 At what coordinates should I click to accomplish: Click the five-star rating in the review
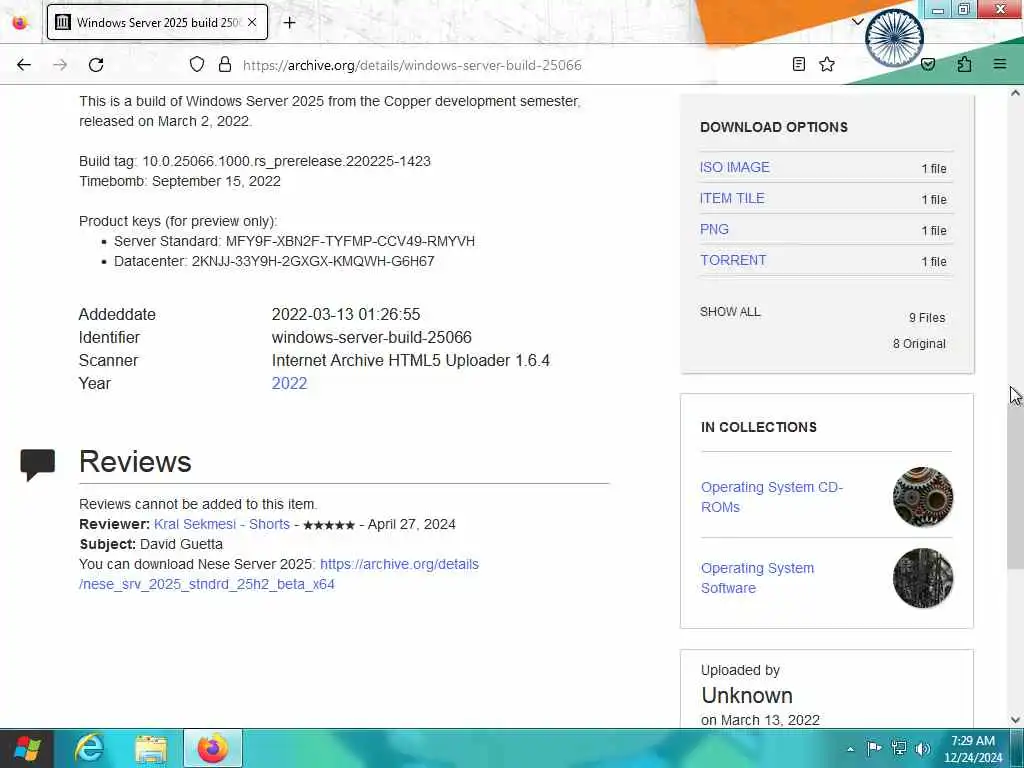[x=328, y=525]
